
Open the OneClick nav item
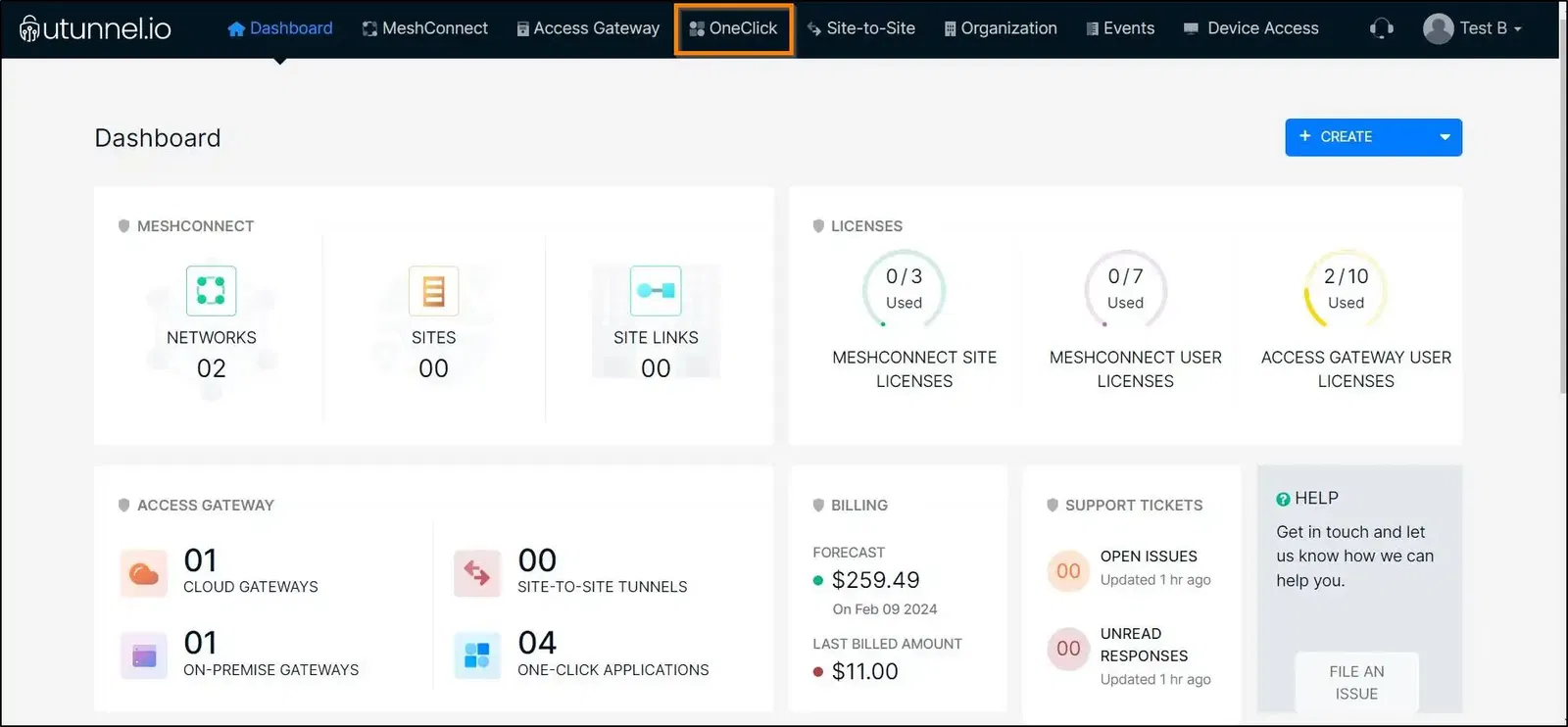pyautogui.click(x=733, y=28)
